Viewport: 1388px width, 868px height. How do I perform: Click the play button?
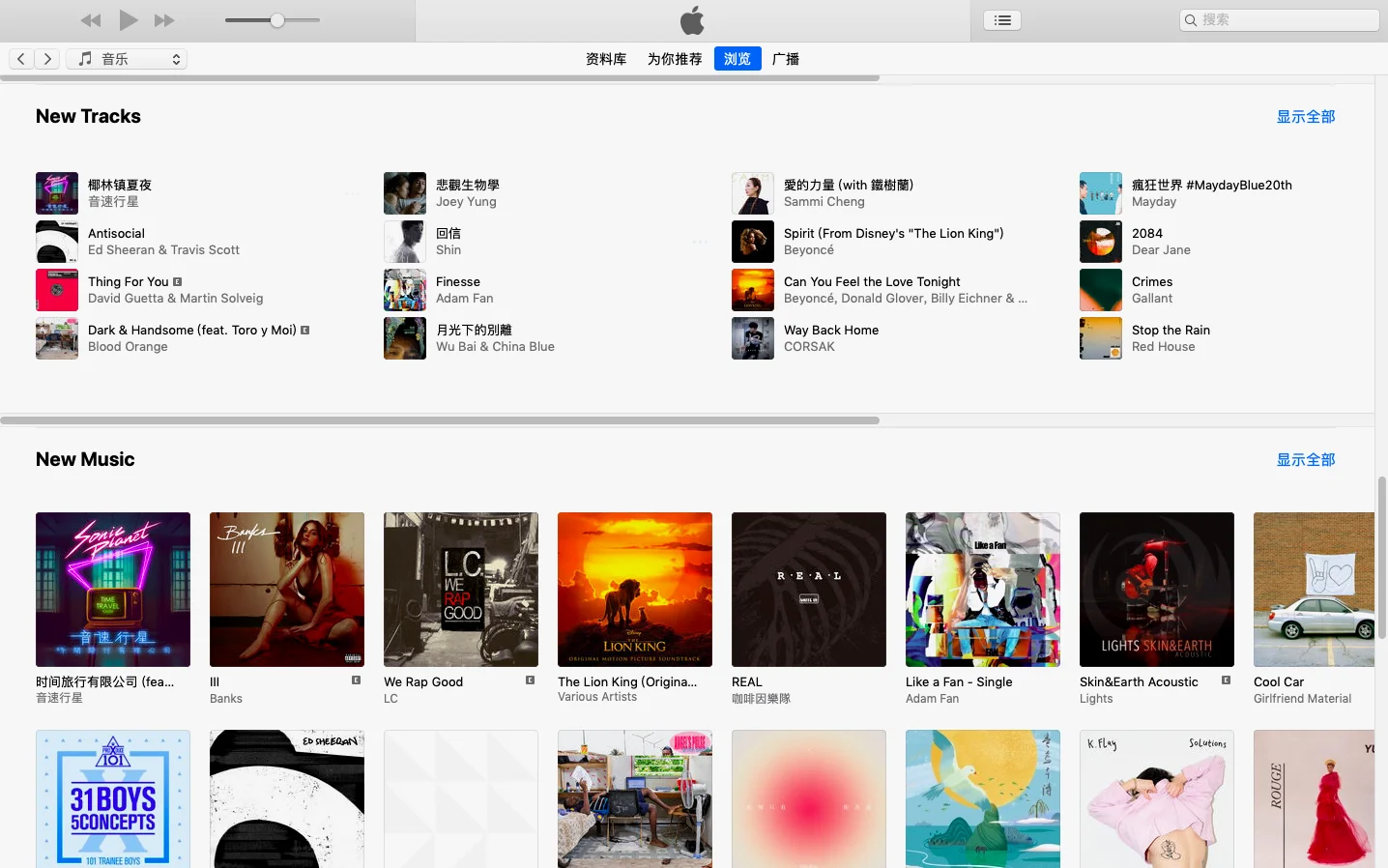129,19
